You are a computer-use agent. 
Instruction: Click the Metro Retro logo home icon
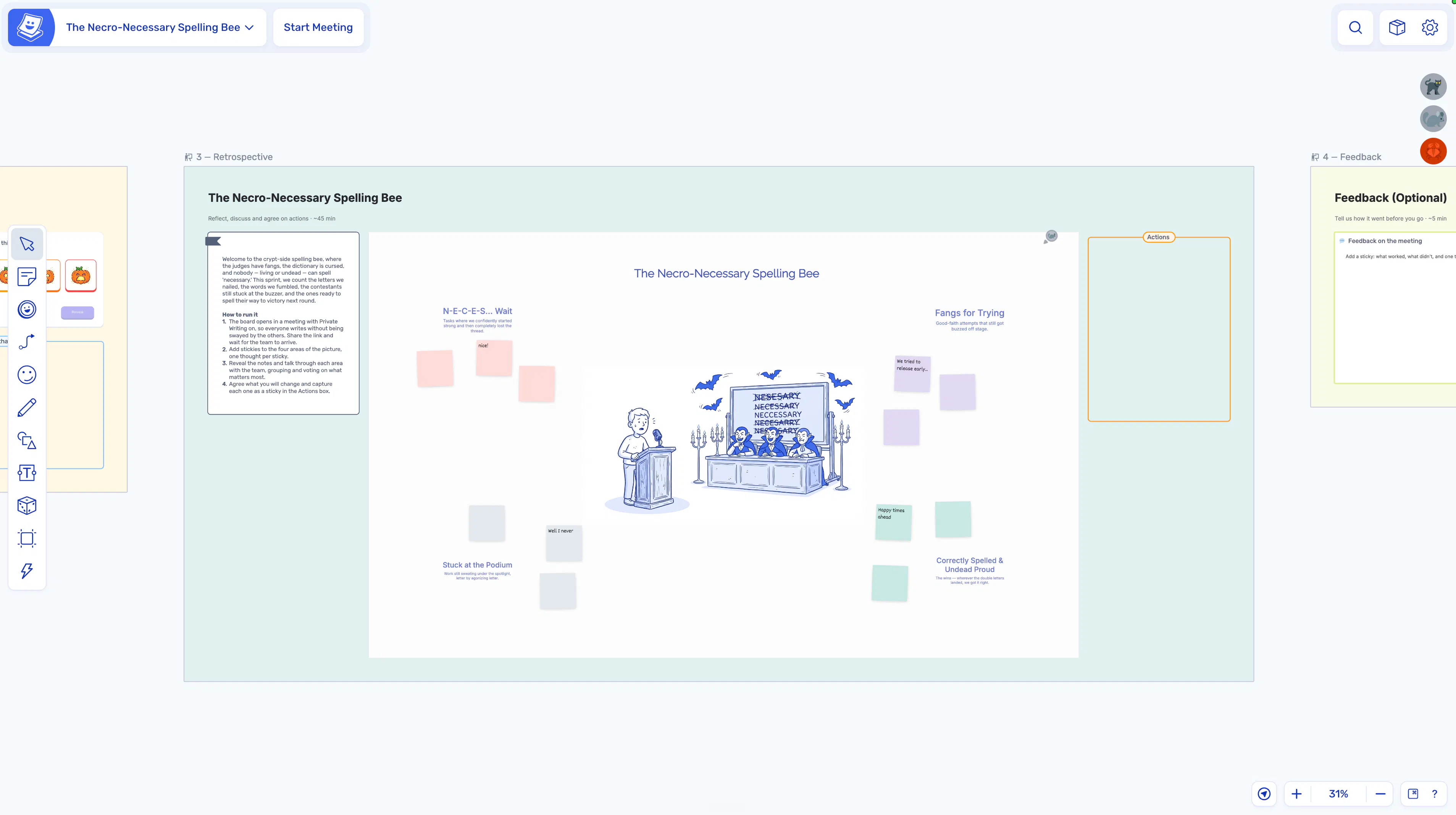(31, 27)
